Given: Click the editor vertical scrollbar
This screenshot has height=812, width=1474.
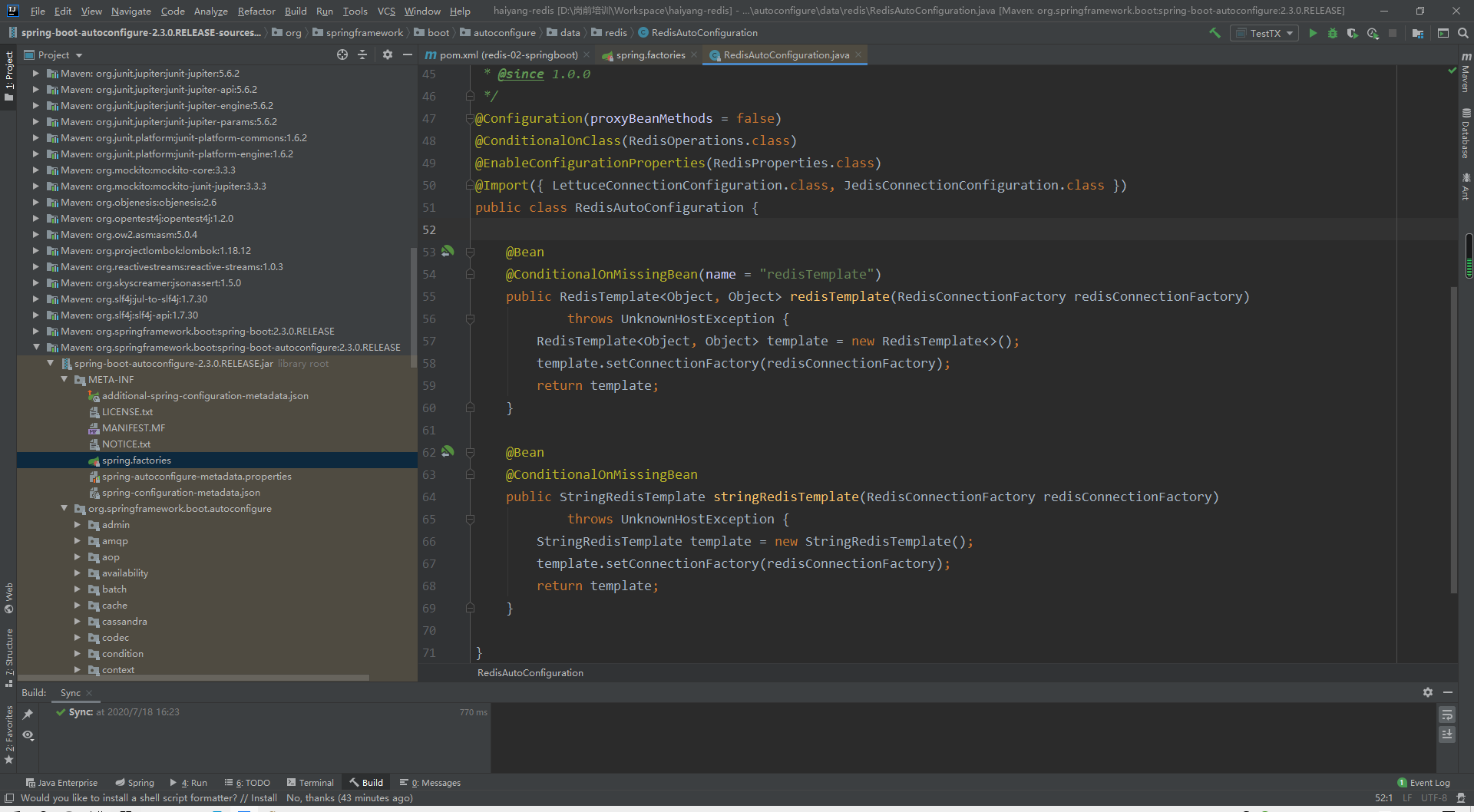Looking at the screenshot, I should [1453, 439].
